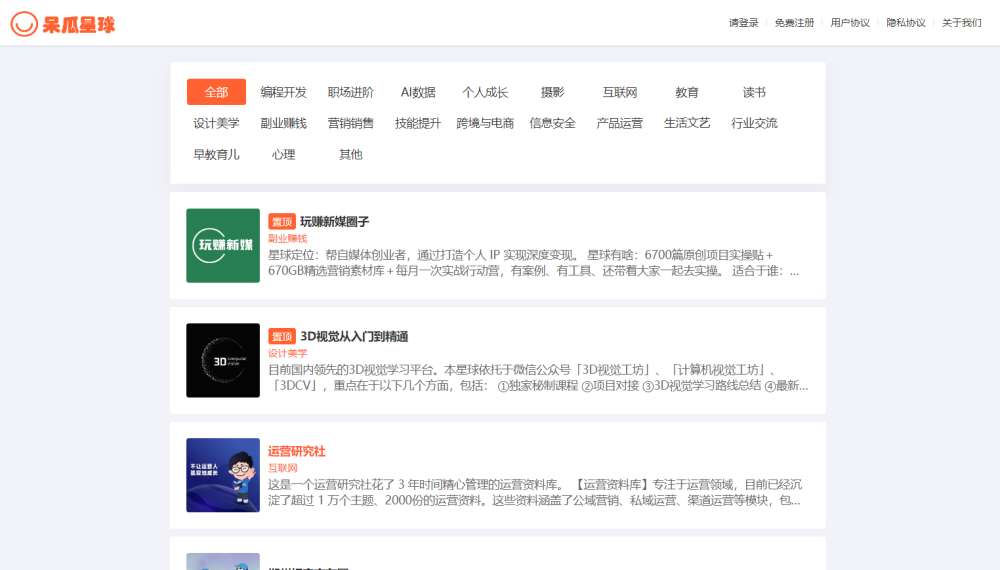This screenshot has width=1000, height=570.
Task: Visit the 关于我们 page
Action: [961, 23]
